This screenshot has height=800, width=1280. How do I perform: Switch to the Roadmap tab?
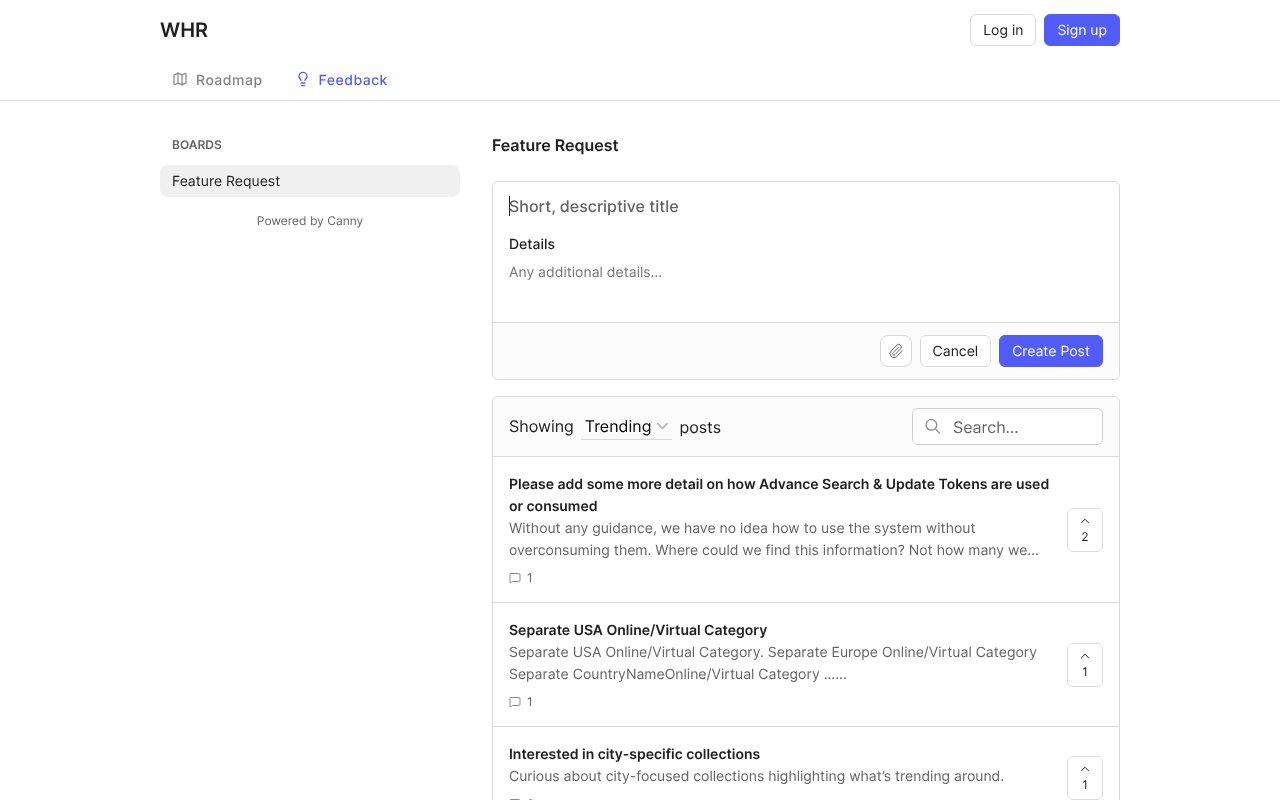[x=217, y=80]
